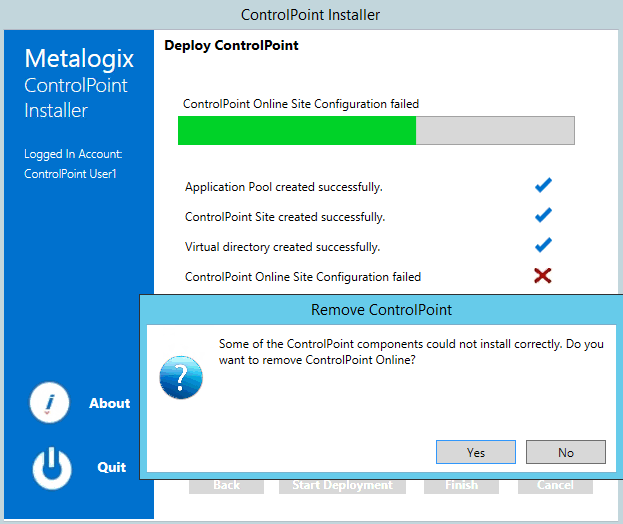Click the checkmark beside ControlPoint Site created
The width and height of the screenshot is (623, 524).
543,215
